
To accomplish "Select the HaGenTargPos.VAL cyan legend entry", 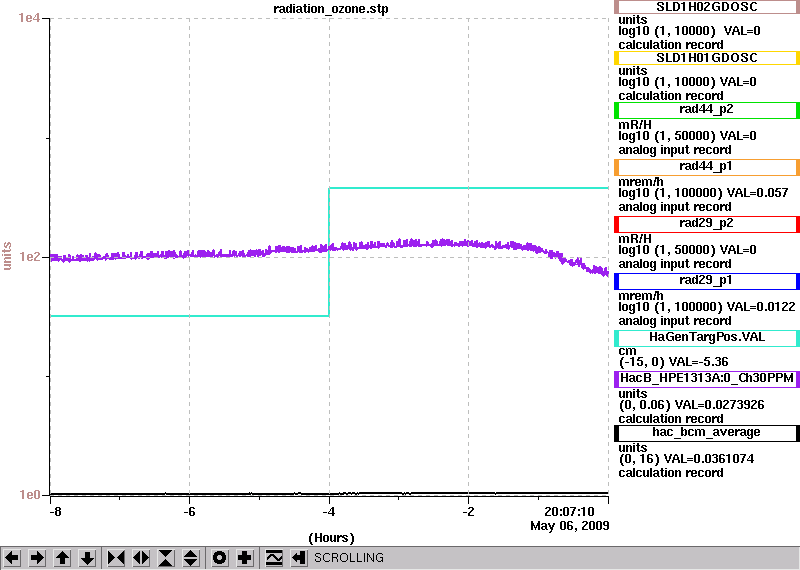I will [707, 338].
